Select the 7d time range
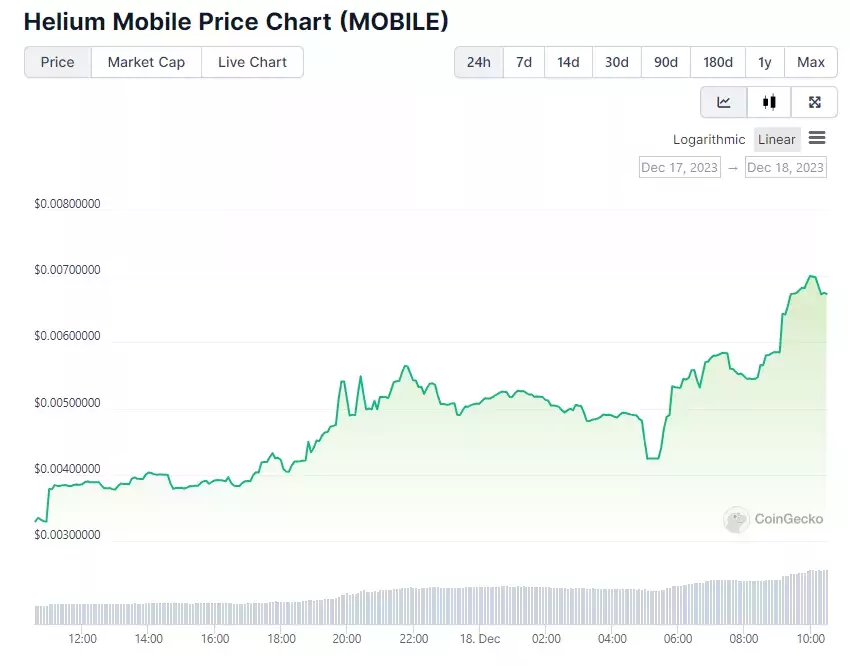Screen dimensions: 850x666 tap(524, 62)
